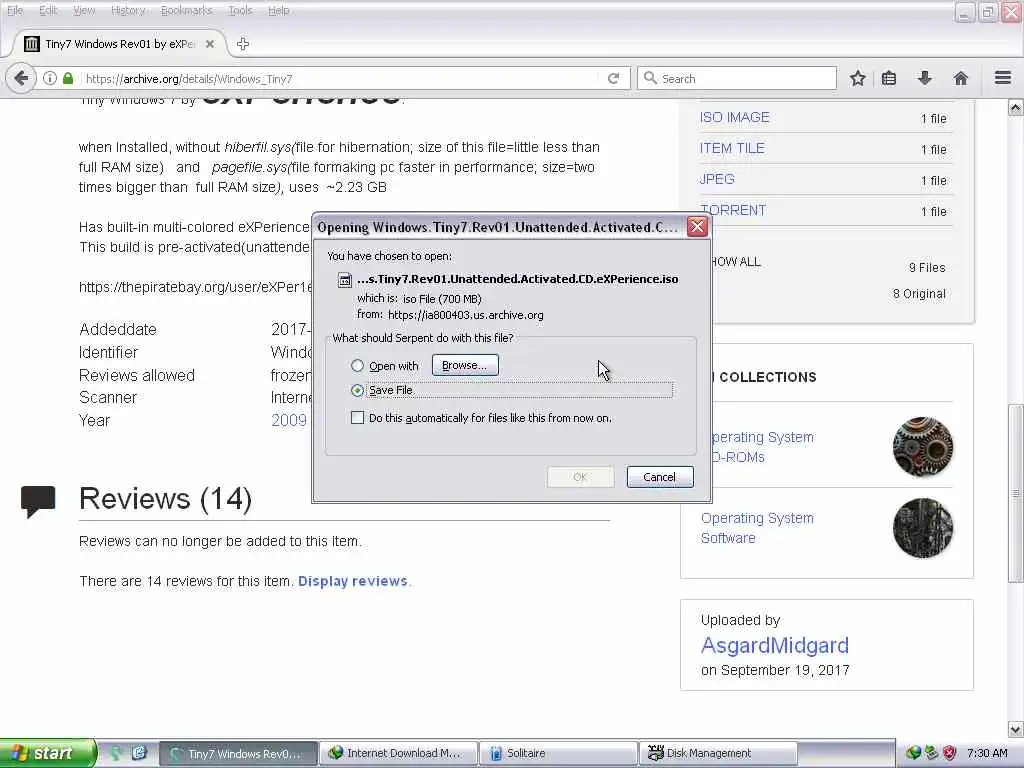
Task: Click the Search input box
Action: [x=737, y=78]
